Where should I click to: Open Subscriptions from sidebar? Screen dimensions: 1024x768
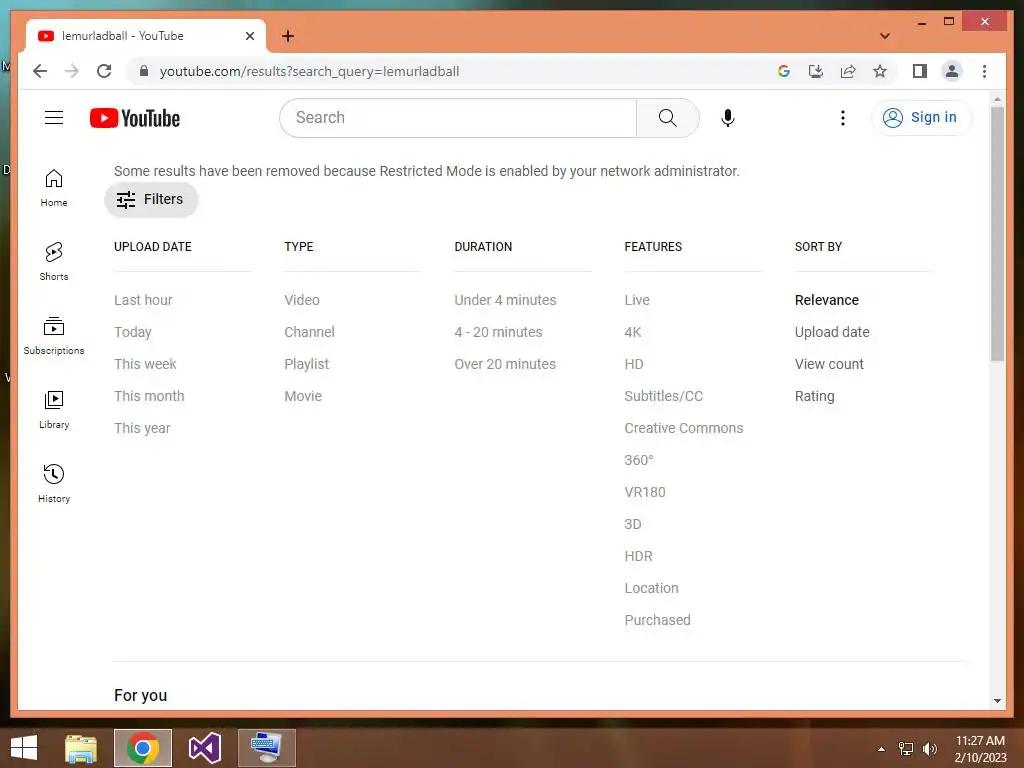pyautogui.click(x=54, y=336)
